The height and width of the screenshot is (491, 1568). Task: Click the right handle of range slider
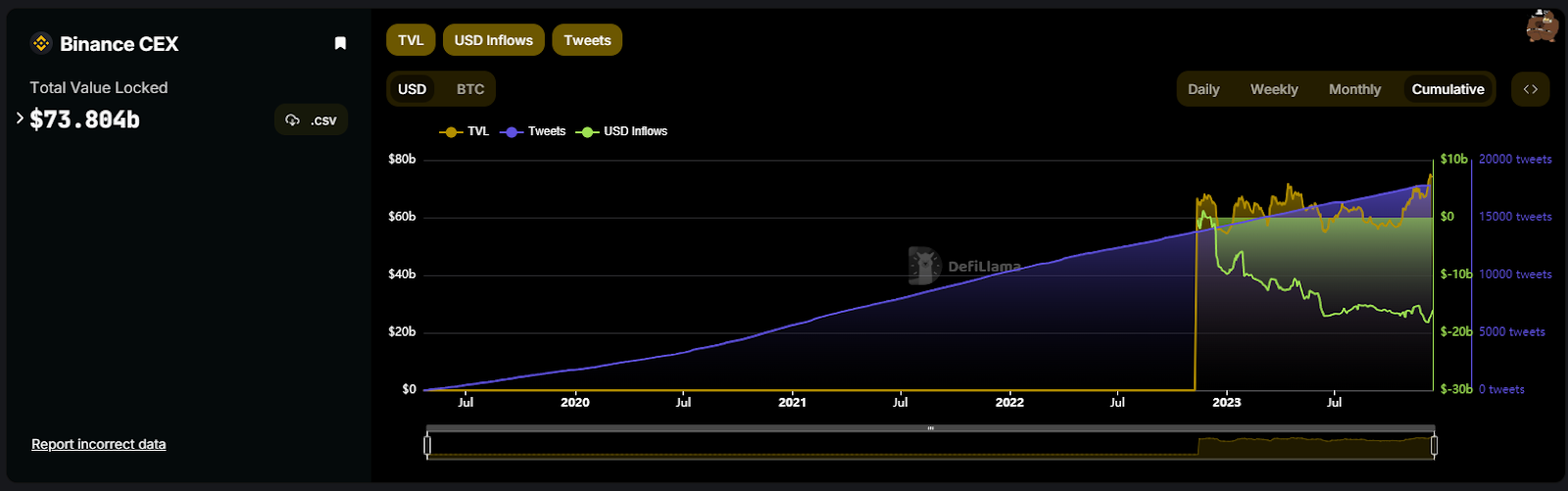(x=1434, y=446)
